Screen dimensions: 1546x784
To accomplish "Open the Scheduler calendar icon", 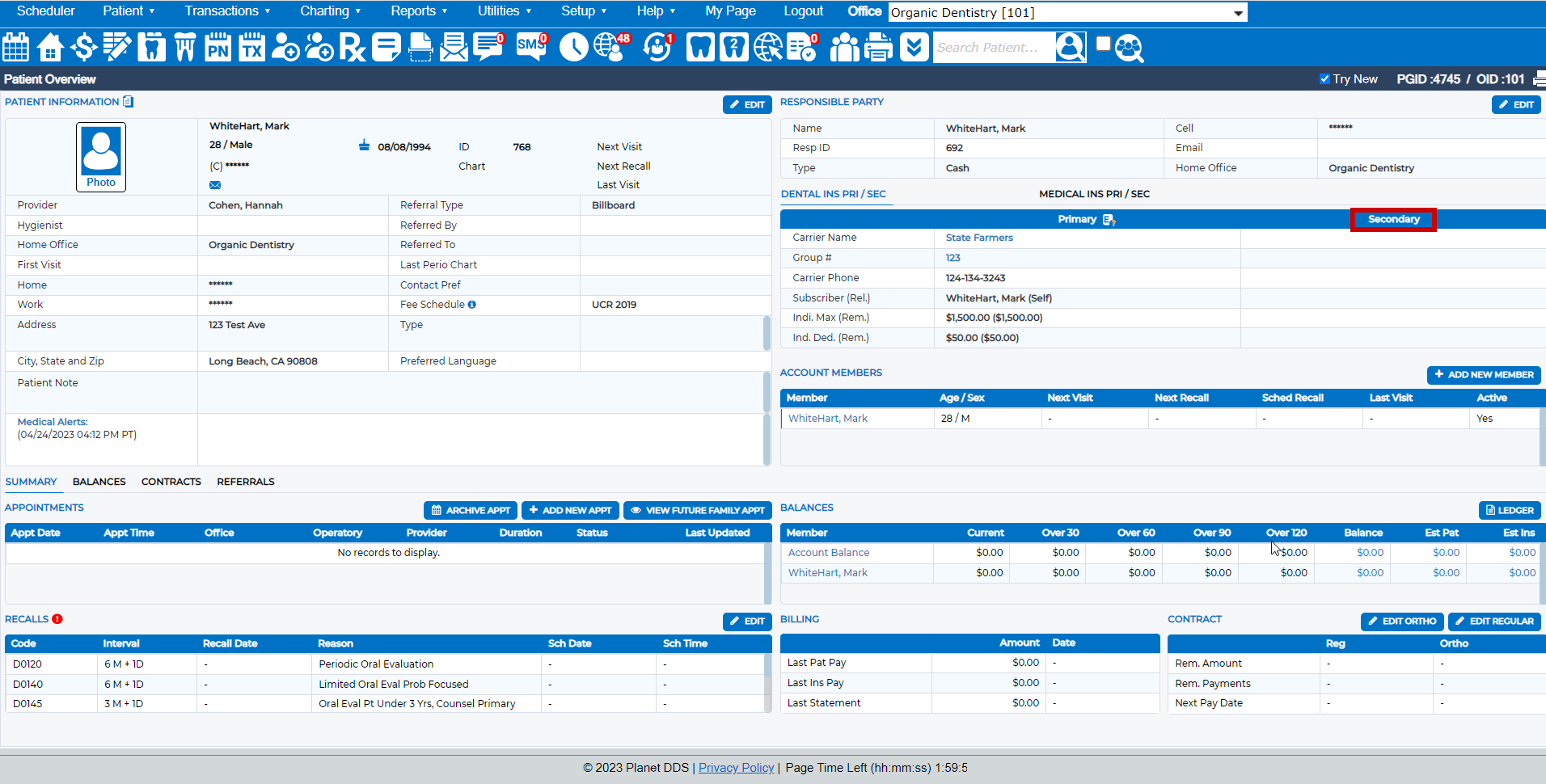I will pyautogui.click(x=16, y=48).
